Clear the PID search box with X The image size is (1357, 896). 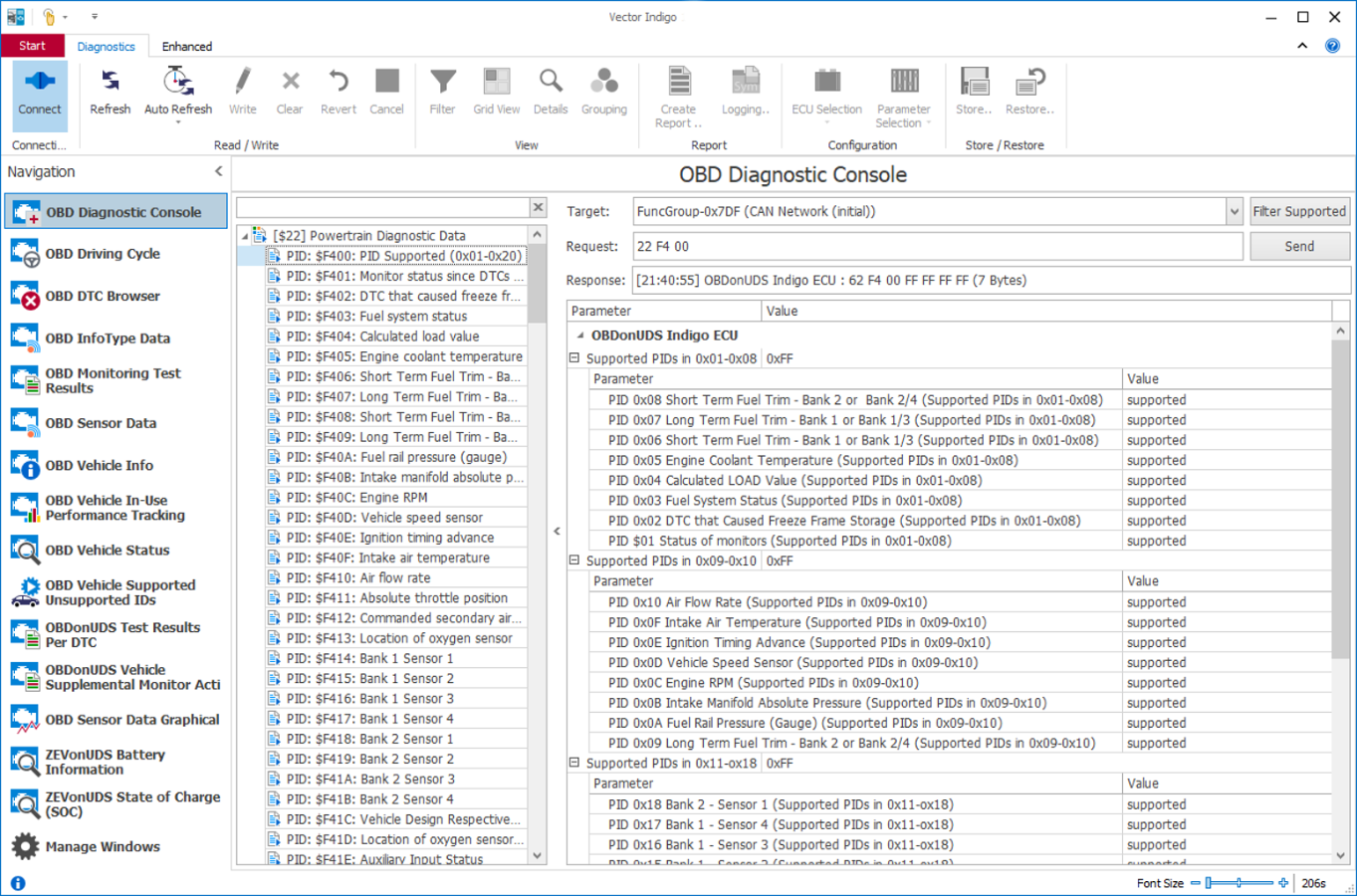click(538, 207)
